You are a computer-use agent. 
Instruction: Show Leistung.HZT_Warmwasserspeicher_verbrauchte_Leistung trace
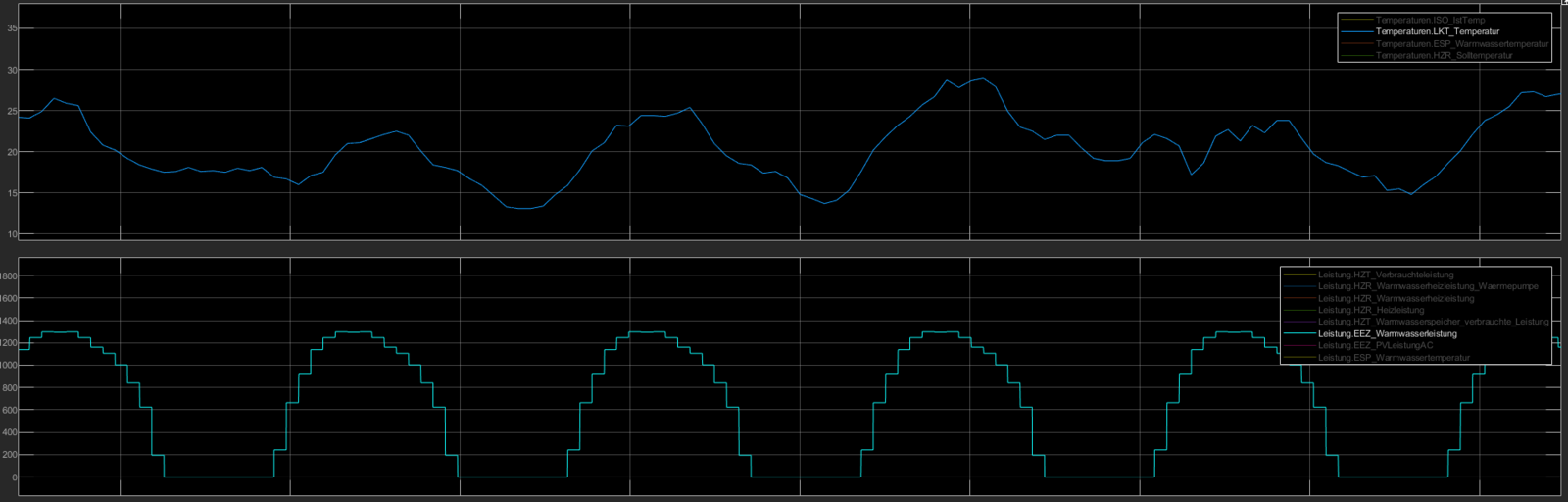click(1433, 322)
